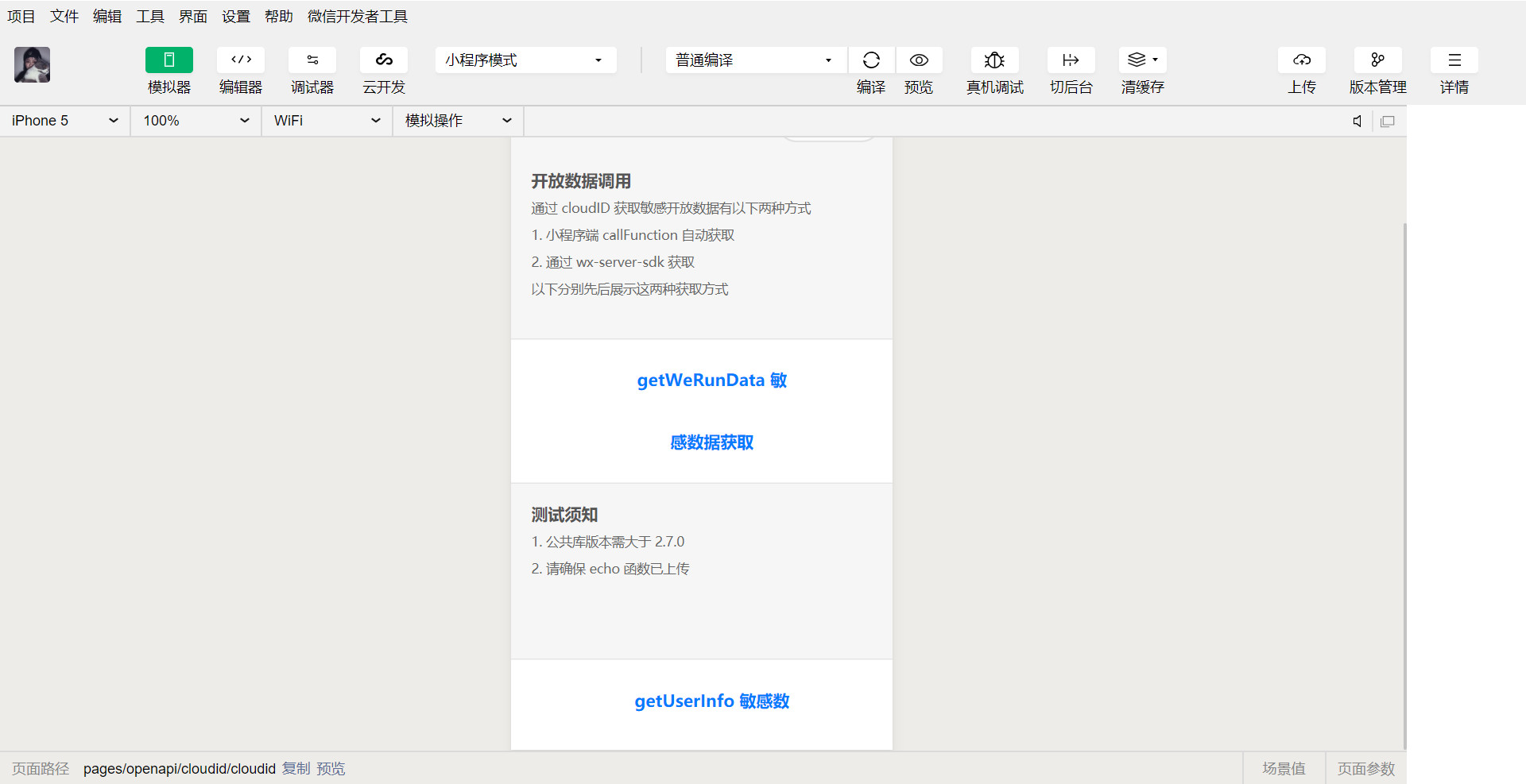The width and height of the screenshot is (1526, 784).
Task: Open cloud development (云开发) console
Action: pos(383,60)
